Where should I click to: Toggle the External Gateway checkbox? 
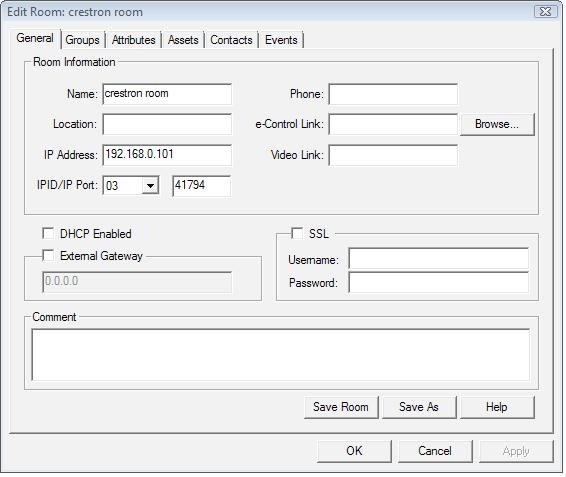(x=48, y=255)
